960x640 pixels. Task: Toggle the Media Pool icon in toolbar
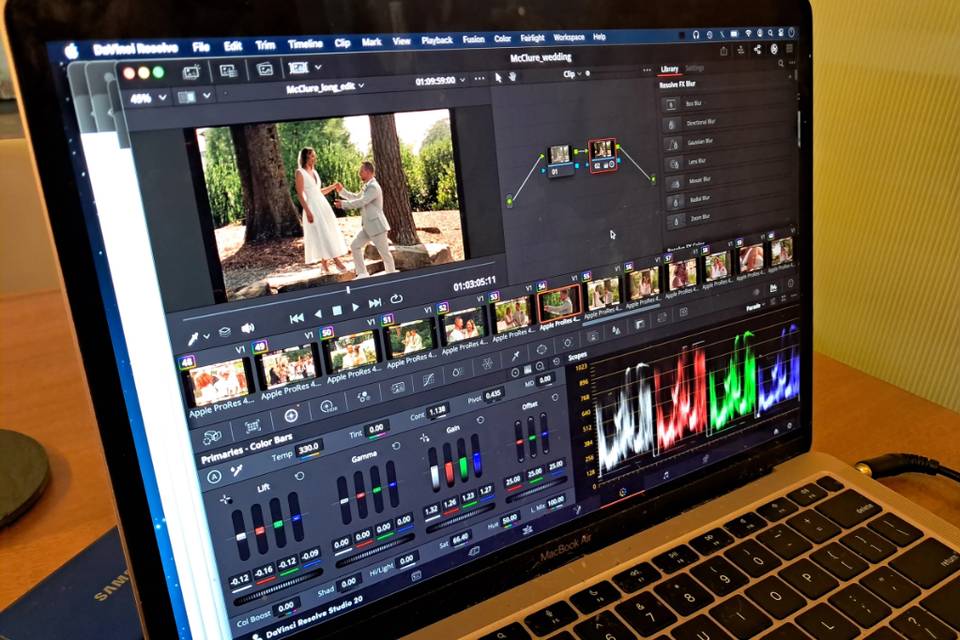point(264,69)
